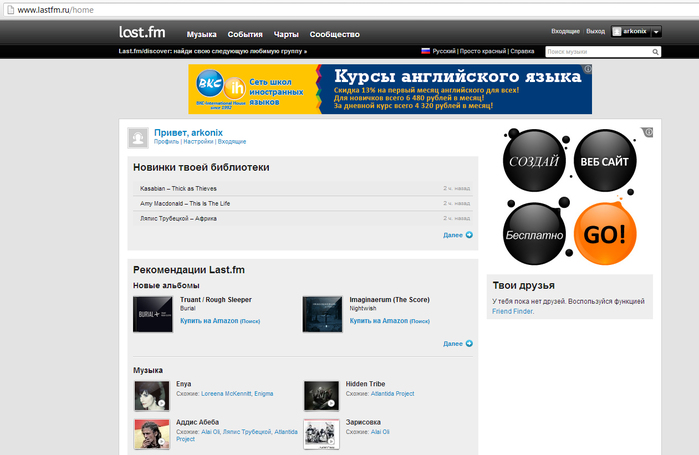Viewport: 699px width, 455px height.
Task: Click the profile avatar beside Привет, arkonix
Action: pos(138,138)
